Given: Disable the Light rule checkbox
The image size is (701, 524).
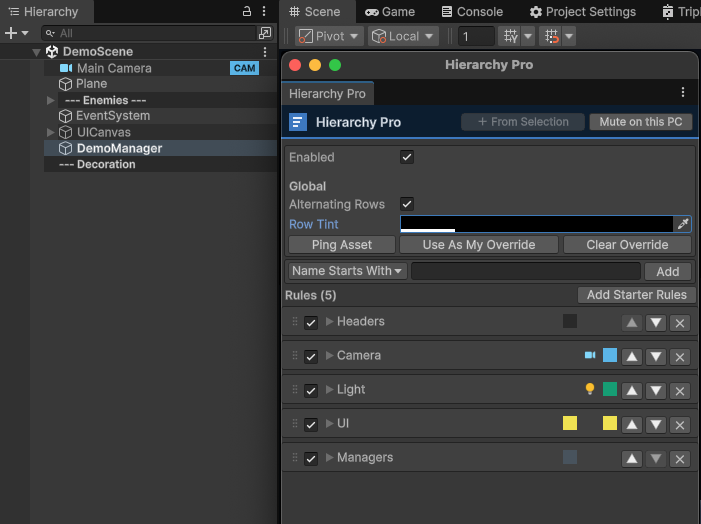Looking at the screenshot, I should pyautogui.click(x=311, y=391).
